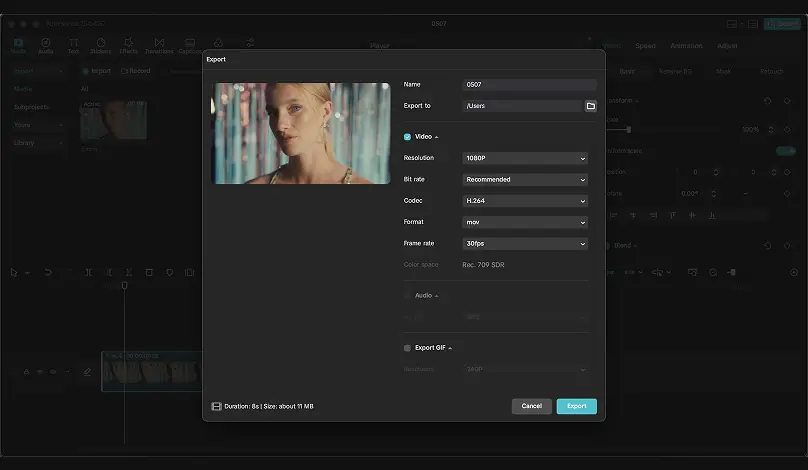808x470 pixels.
Task: Switch to the Speed tab in inspector
Action: [645, 46]
